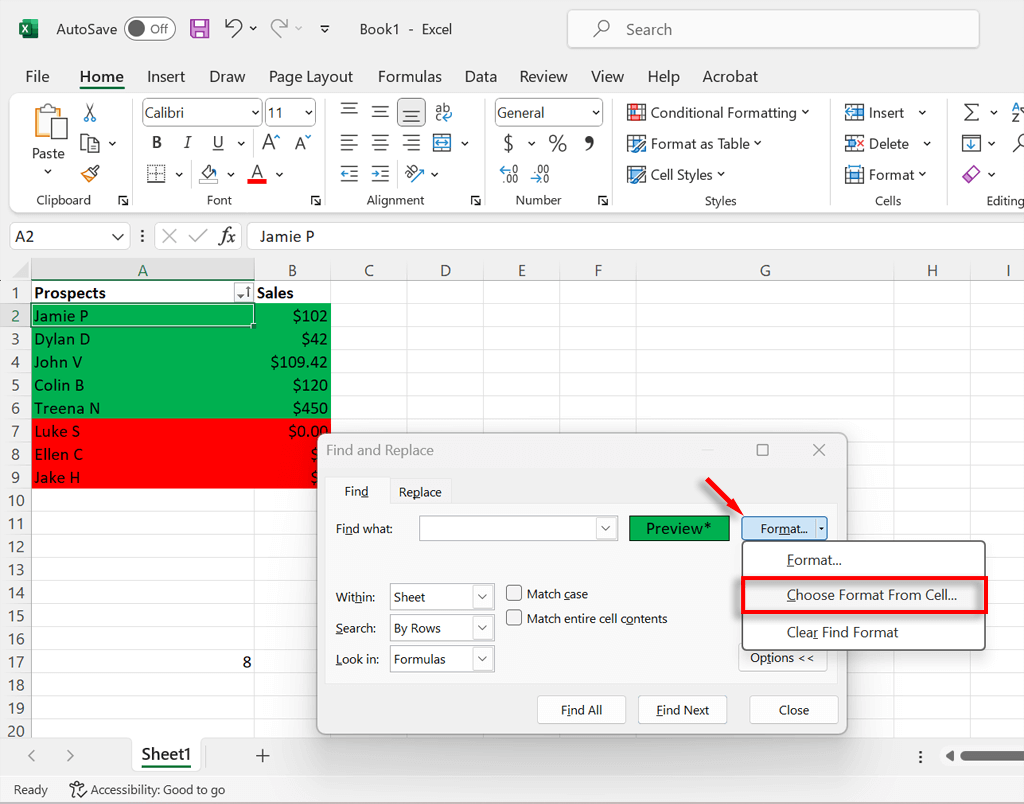Apply Bold formatting button
Viewport: 1024px width, 804px height.
(x=157, y=143)
